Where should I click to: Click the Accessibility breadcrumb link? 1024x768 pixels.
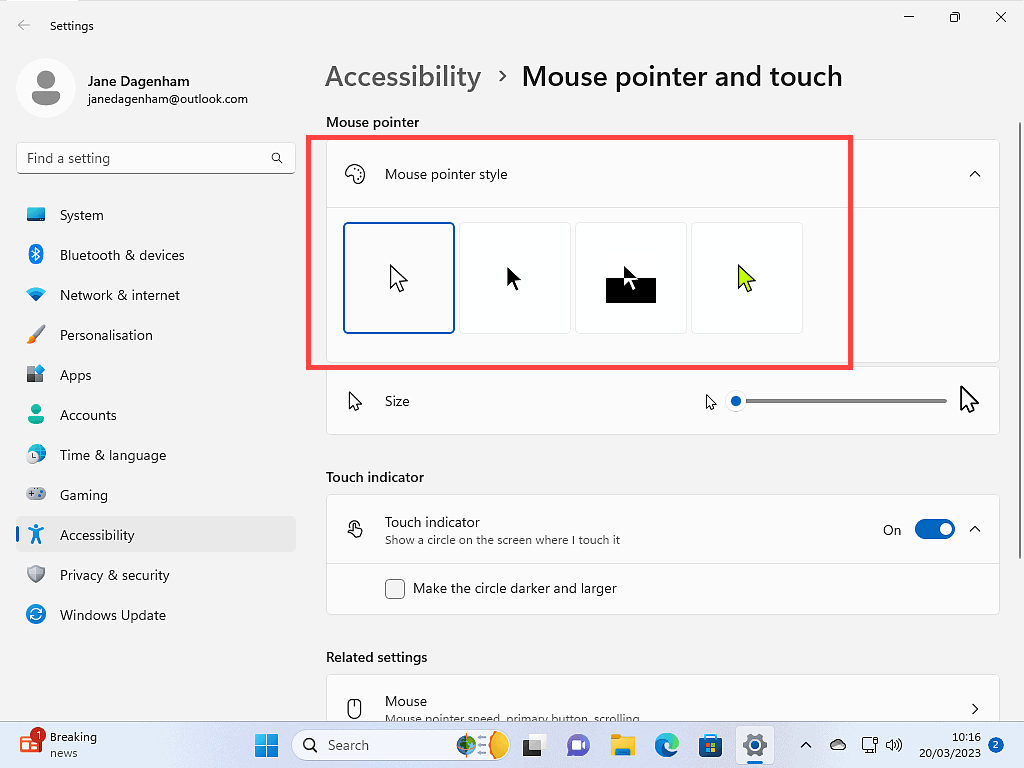coord(403,77)
